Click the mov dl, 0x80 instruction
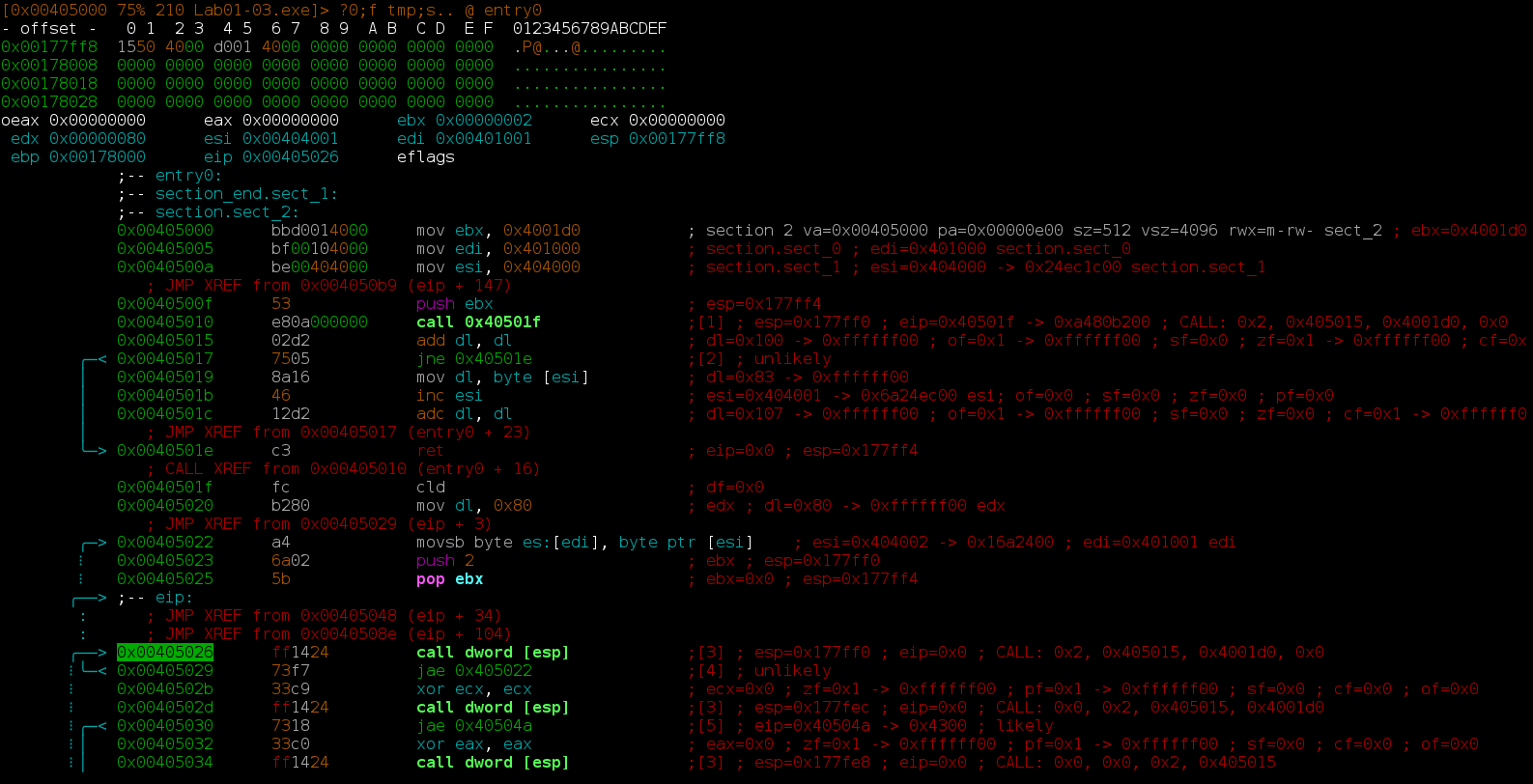Viewport: 1533px width, 784px height. point(474,505)
